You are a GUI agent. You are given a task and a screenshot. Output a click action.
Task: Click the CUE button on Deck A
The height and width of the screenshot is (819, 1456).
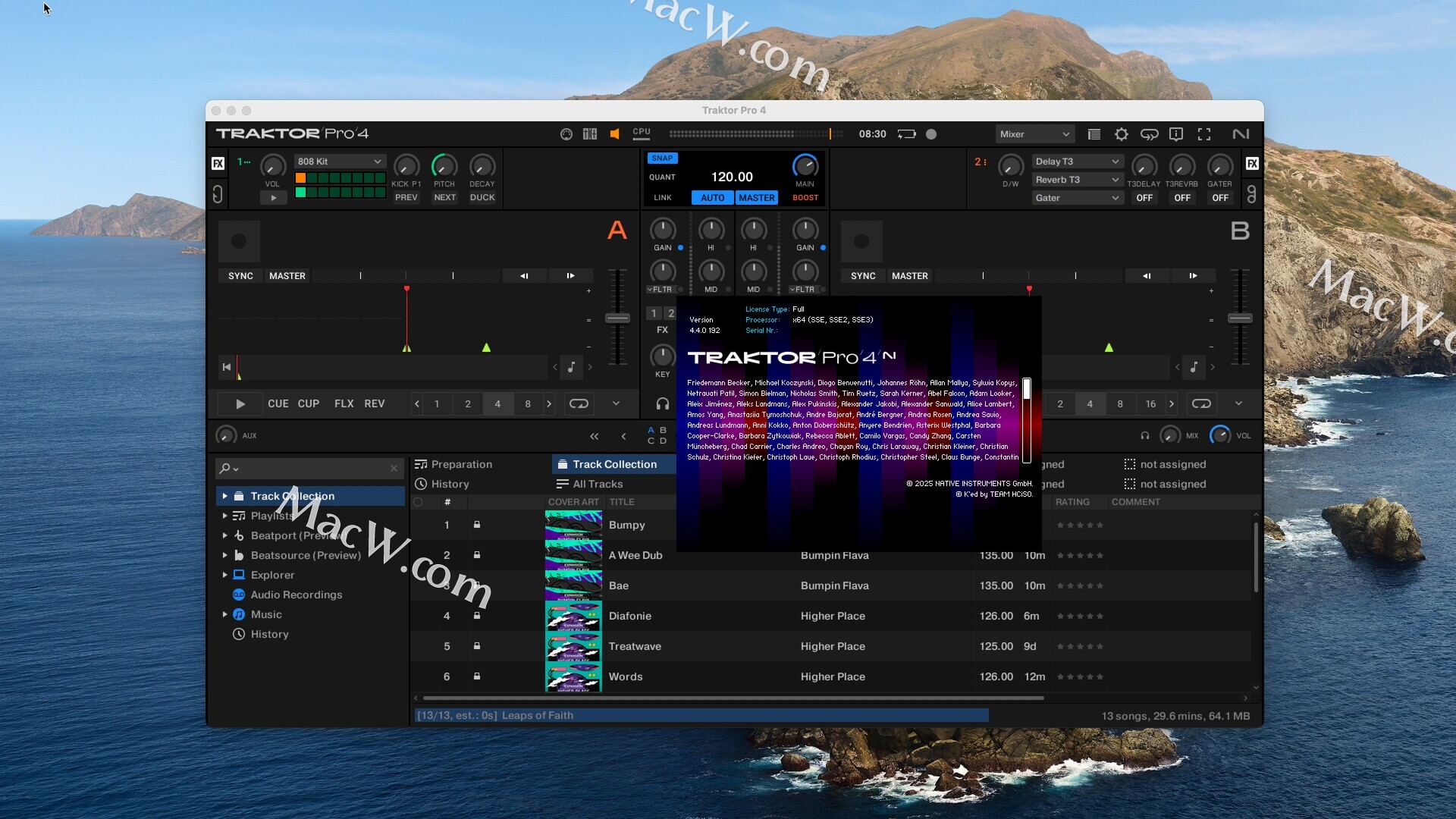[278, 403]
